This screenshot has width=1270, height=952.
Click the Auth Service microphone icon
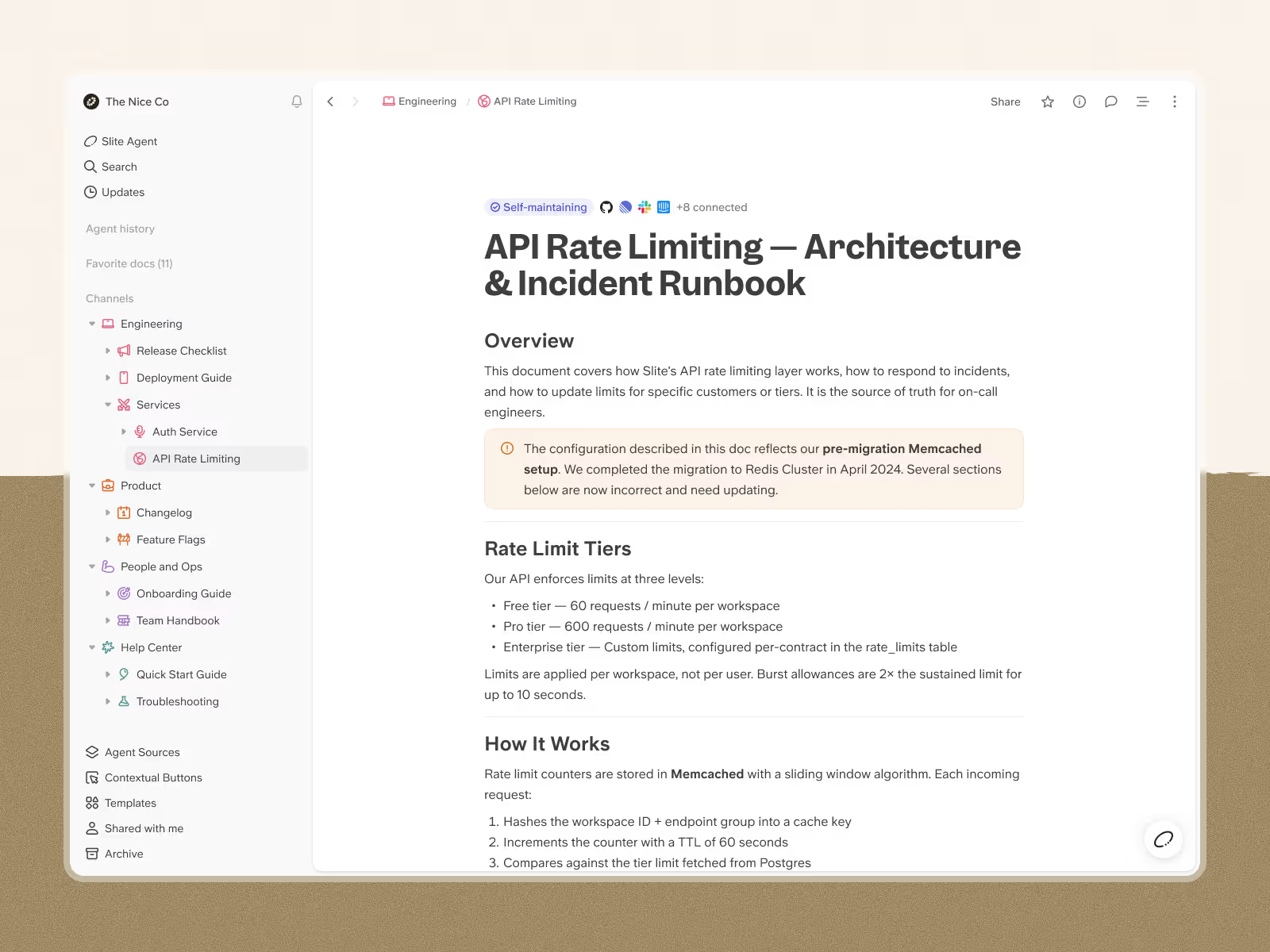(140, 432)
